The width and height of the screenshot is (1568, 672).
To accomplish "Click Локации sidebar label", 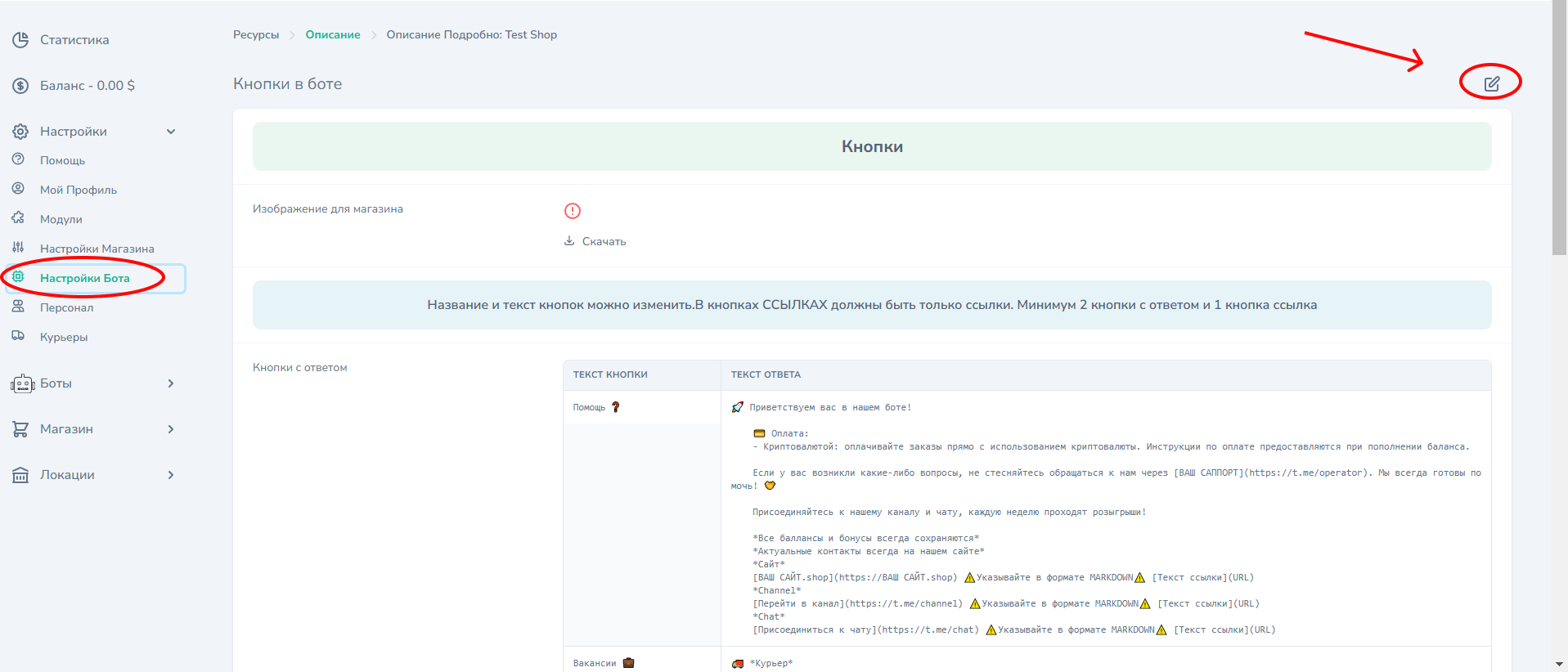I will click(68, 475).
